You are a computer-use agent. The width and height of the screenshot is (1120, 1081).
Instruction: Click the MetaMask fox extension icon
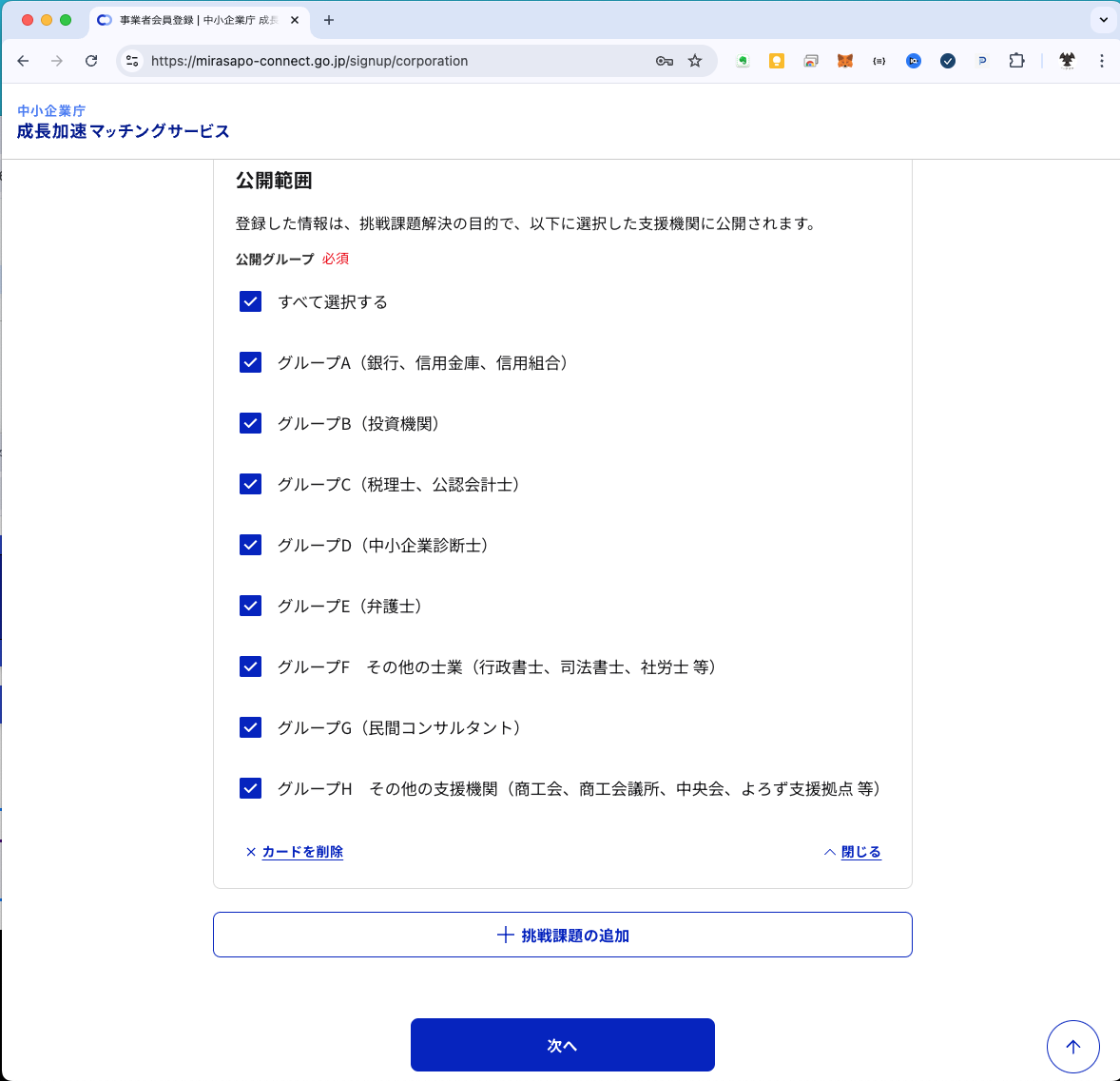click(x=844, y=61)
